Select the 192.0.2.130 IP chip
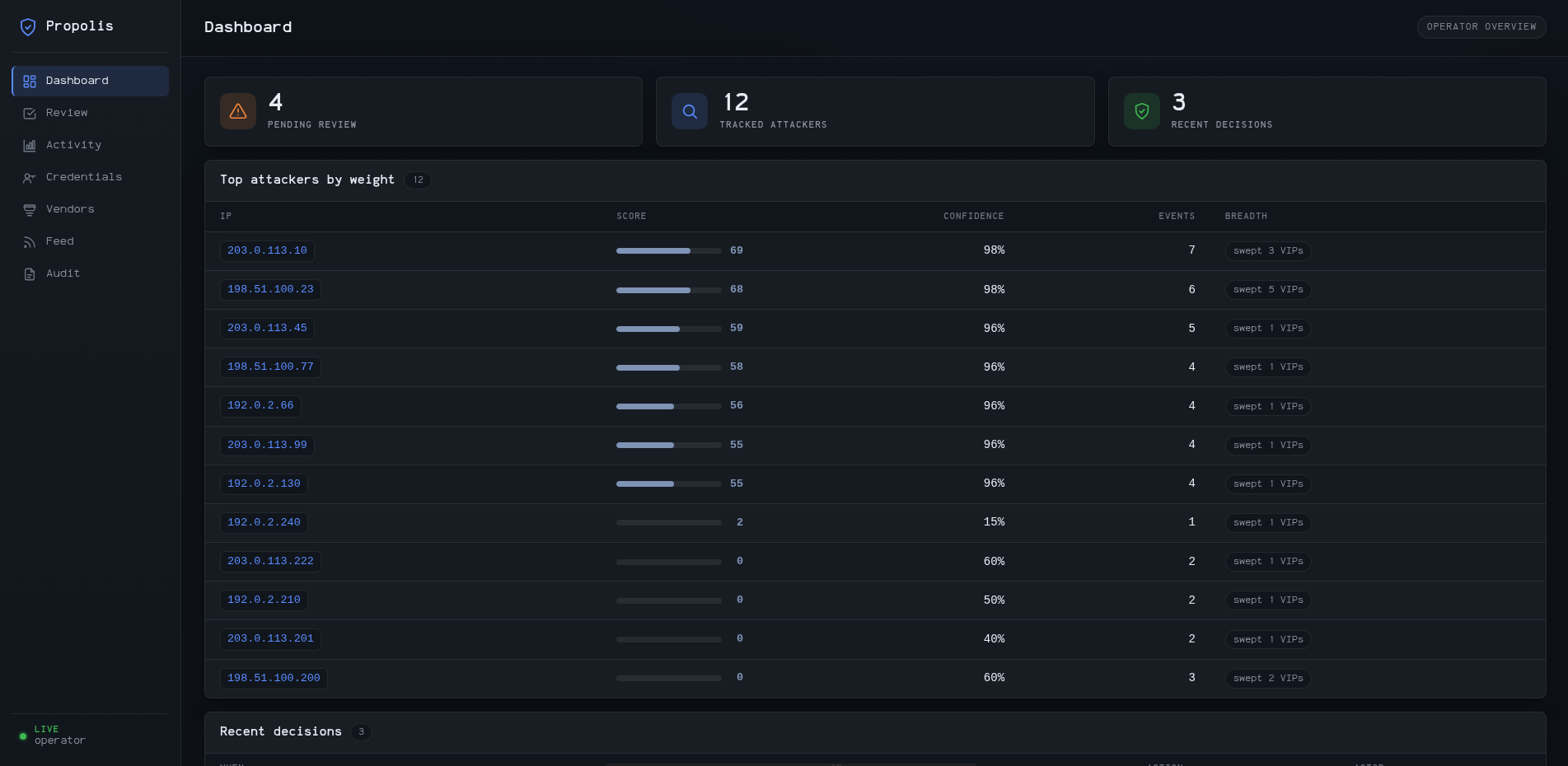1568x766 pixels. click(264, 483)
